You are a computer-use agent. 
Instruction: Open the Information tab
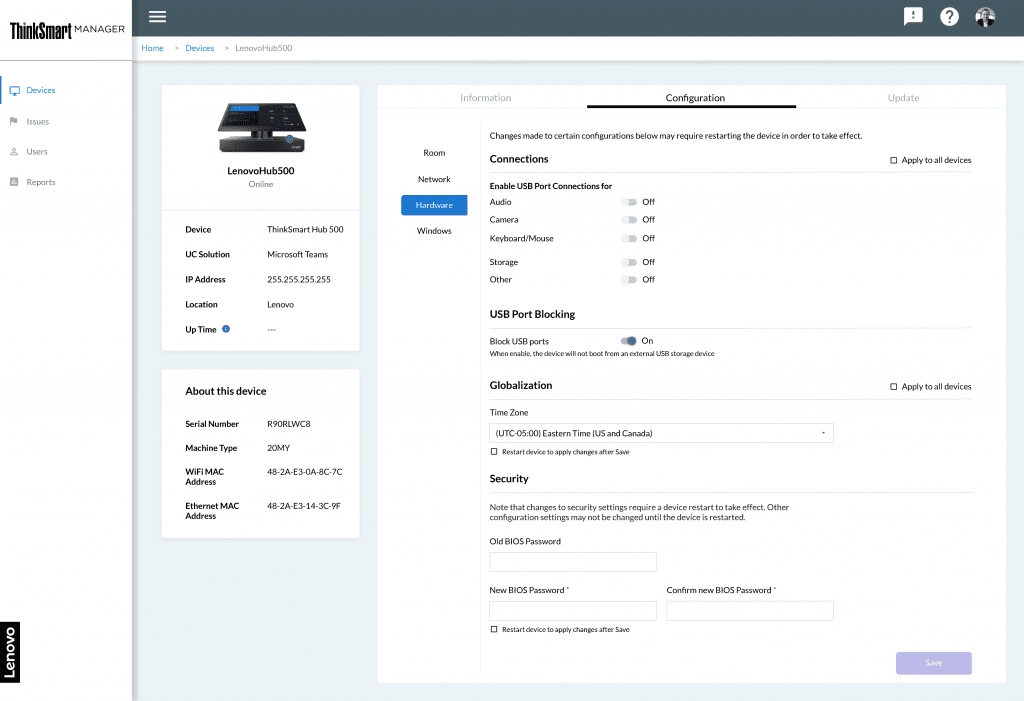click(x=485, y=98)
